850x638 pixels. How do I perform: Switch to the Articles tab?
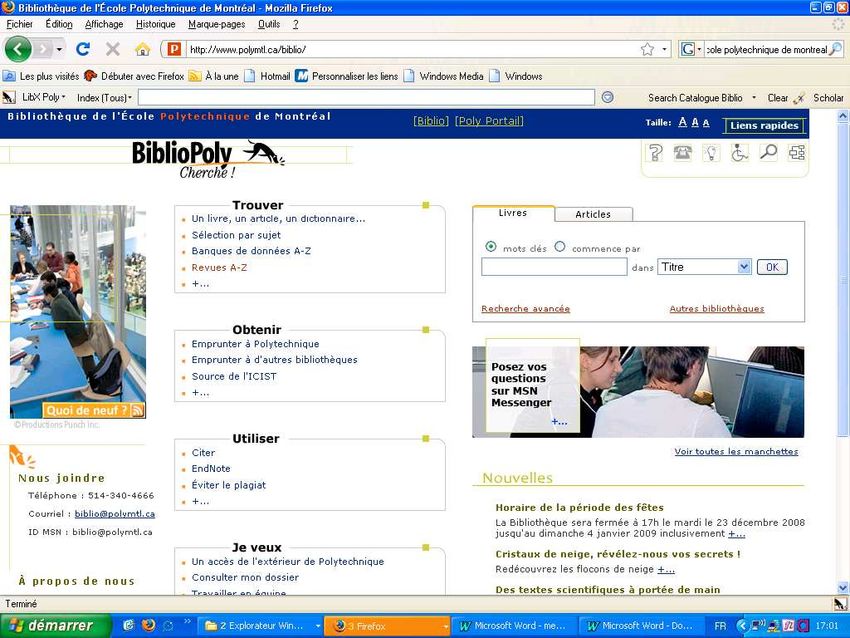(x=593, y=214)
